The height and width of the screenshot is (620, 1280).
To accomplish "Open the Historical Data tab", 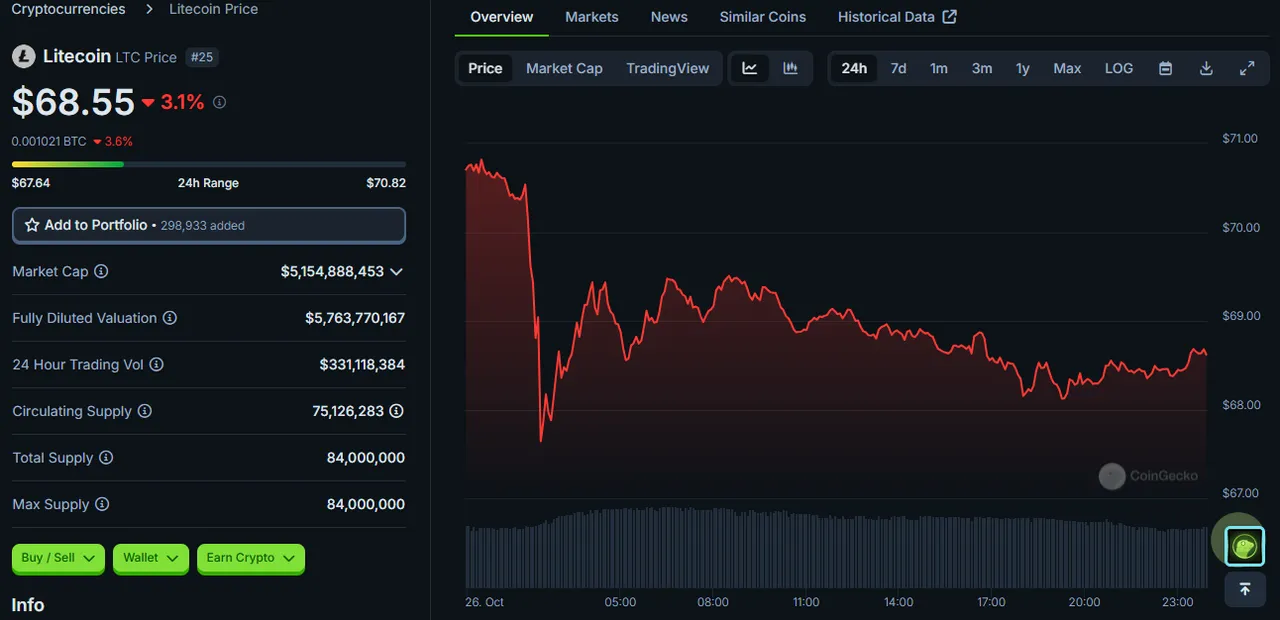I will click(897, 17).
